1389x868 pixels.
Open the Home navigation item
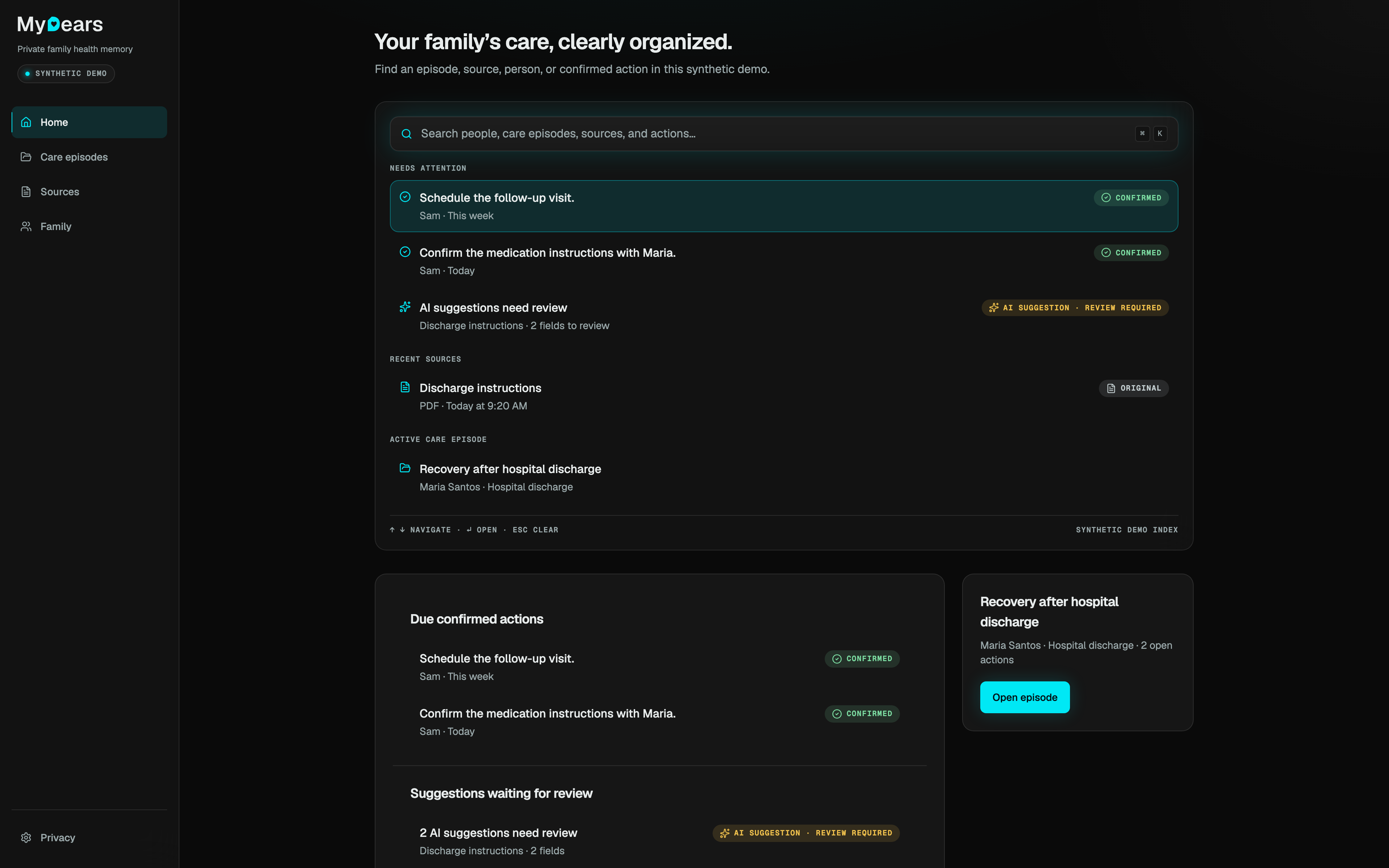90,122
